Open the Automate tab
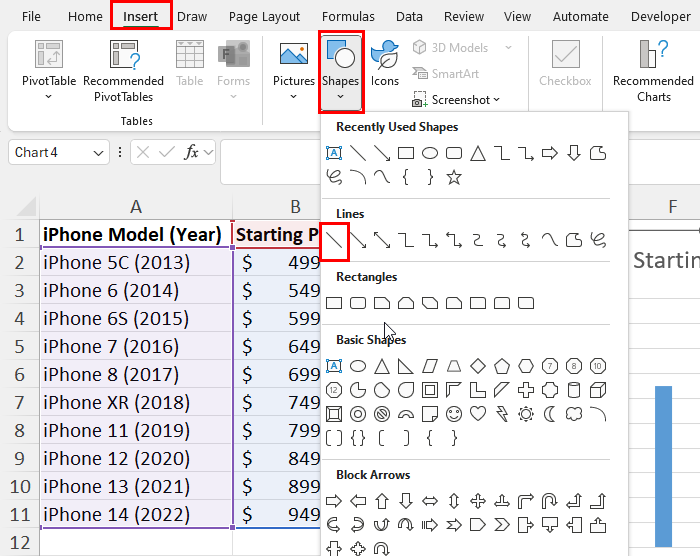 tap(580, 17)
